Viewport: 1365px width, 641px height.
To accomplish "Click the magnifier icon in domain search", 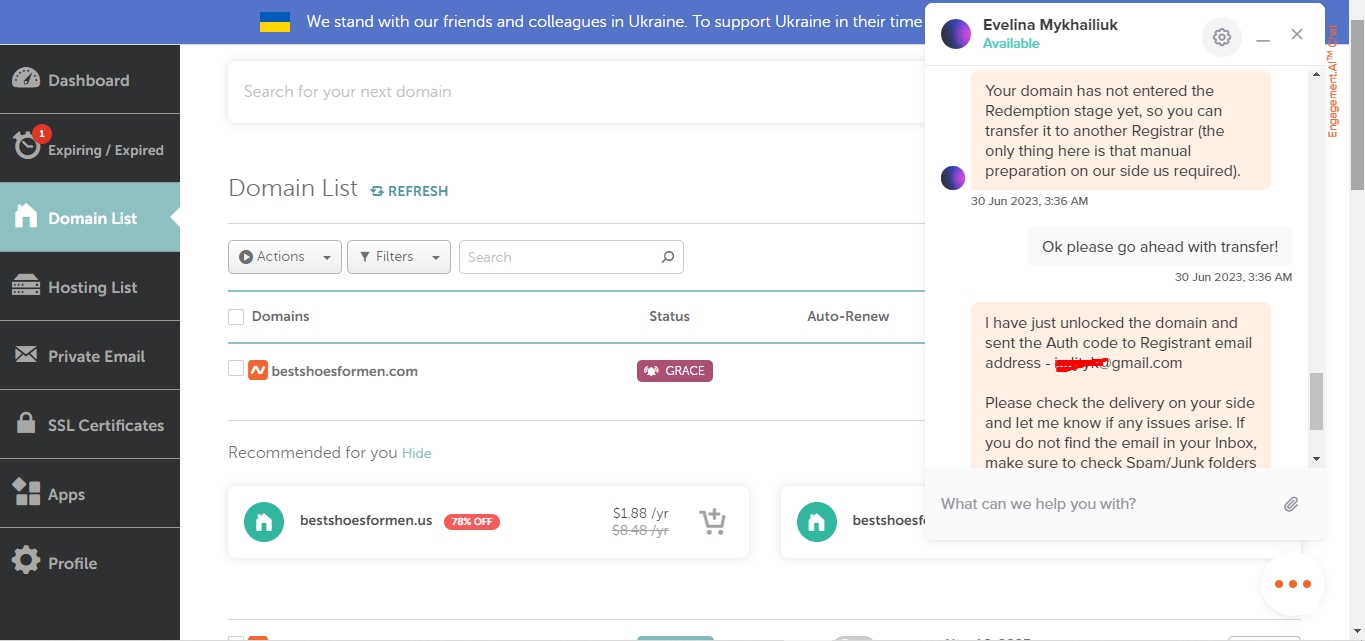I will (668, 257).
